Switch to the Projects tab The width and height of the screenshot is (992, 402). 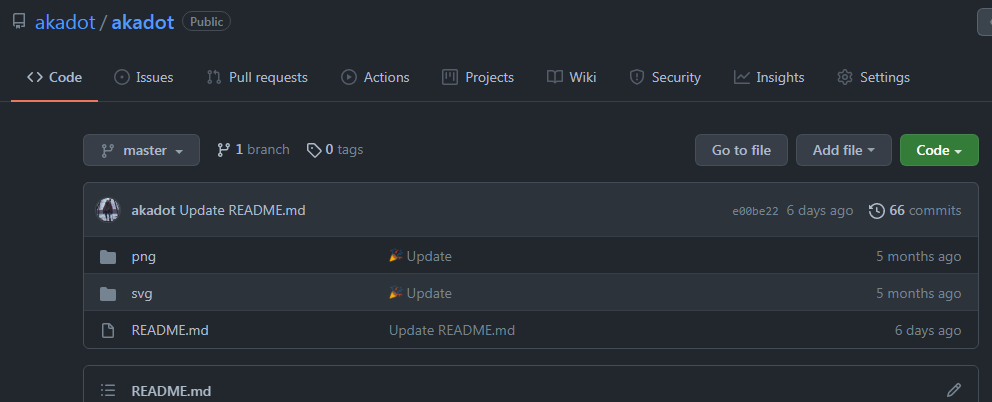click(x=478, y=77)
